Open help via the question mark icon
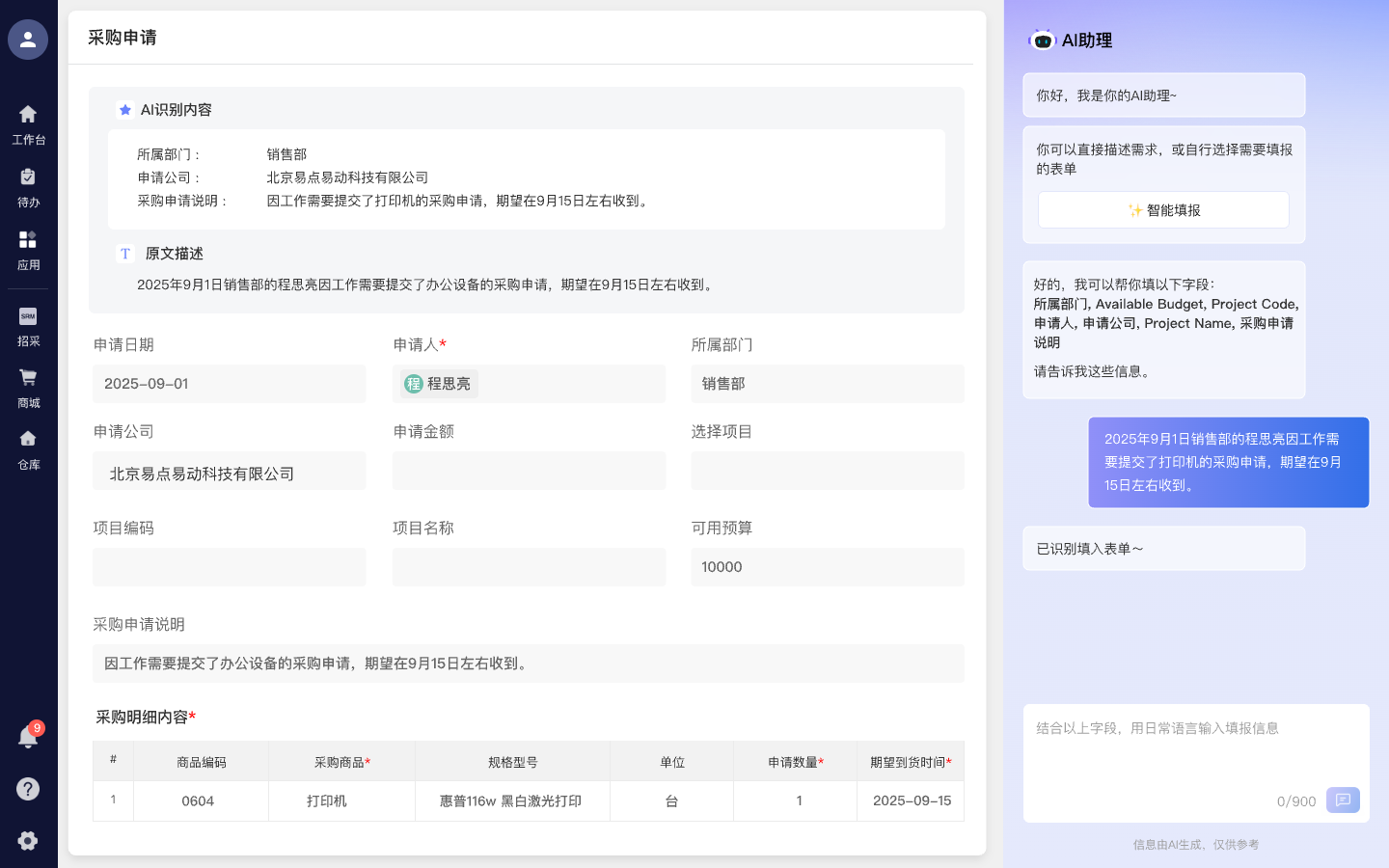This screenshot has width=1389, height=868. tap(27, 789)
